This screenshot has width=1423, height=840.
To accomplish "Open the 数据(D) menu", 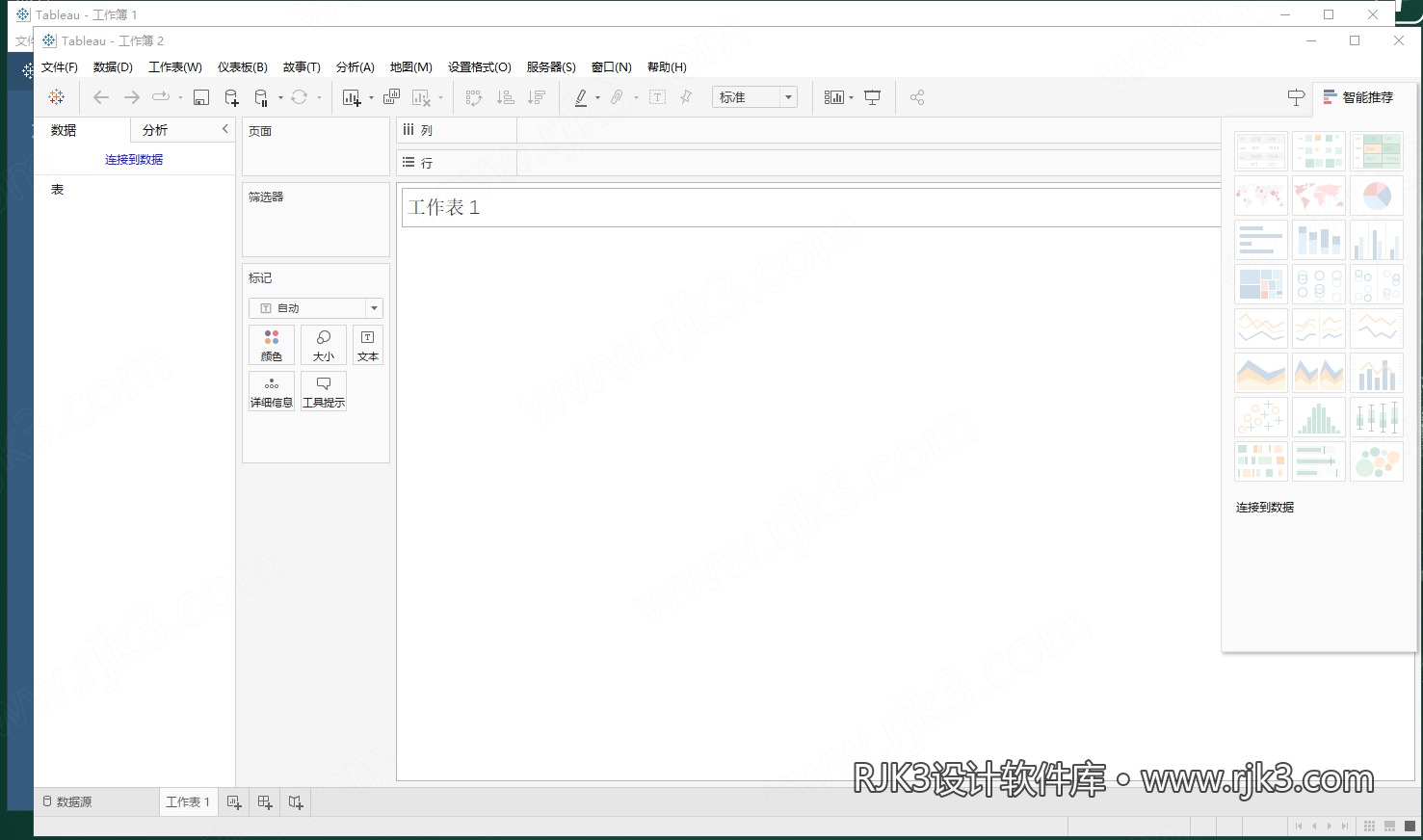I will click(x=113, y=67).
